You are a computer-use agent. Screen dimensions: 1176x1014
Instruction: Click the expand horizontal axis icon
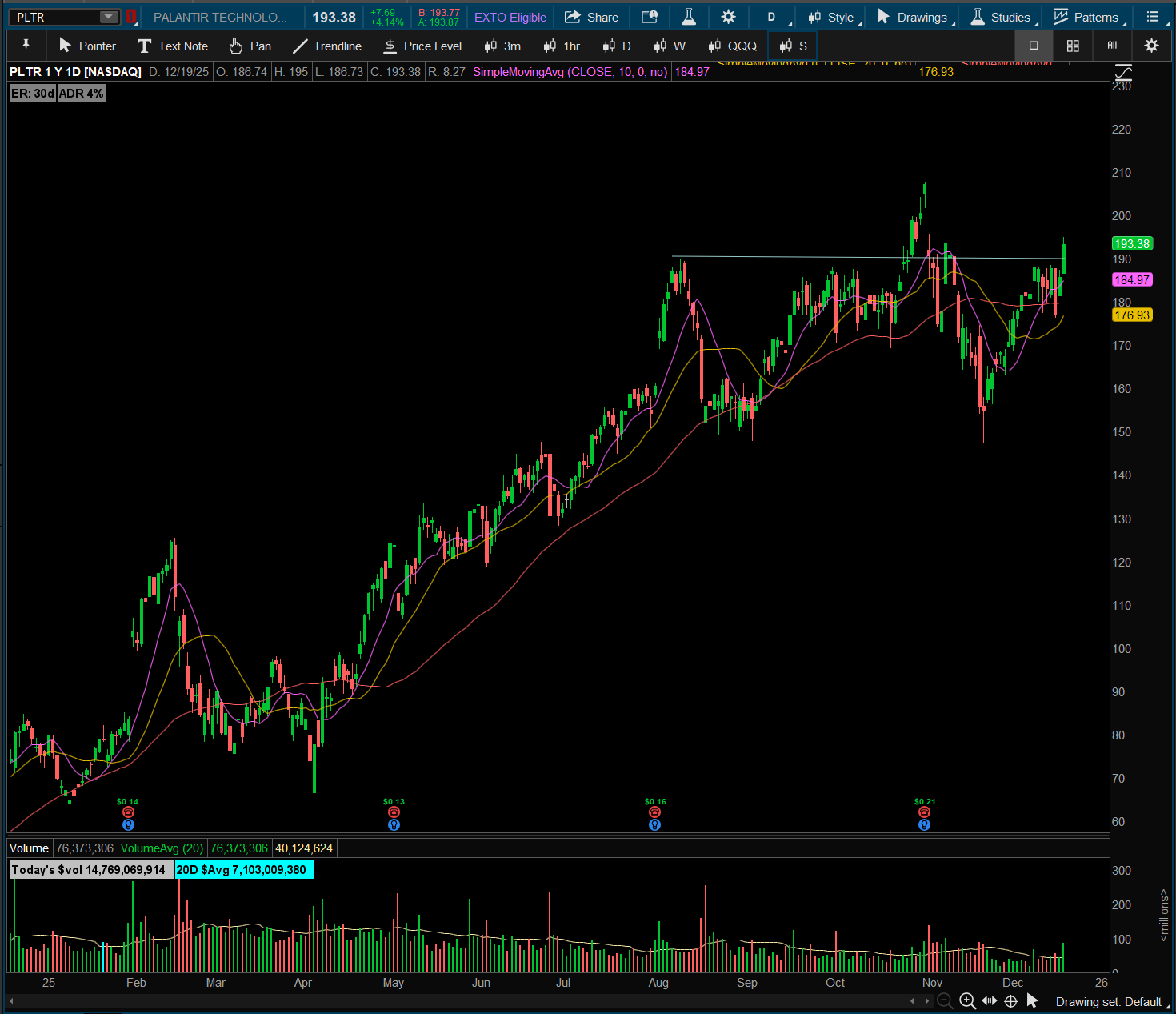(x=990, y=1000)
